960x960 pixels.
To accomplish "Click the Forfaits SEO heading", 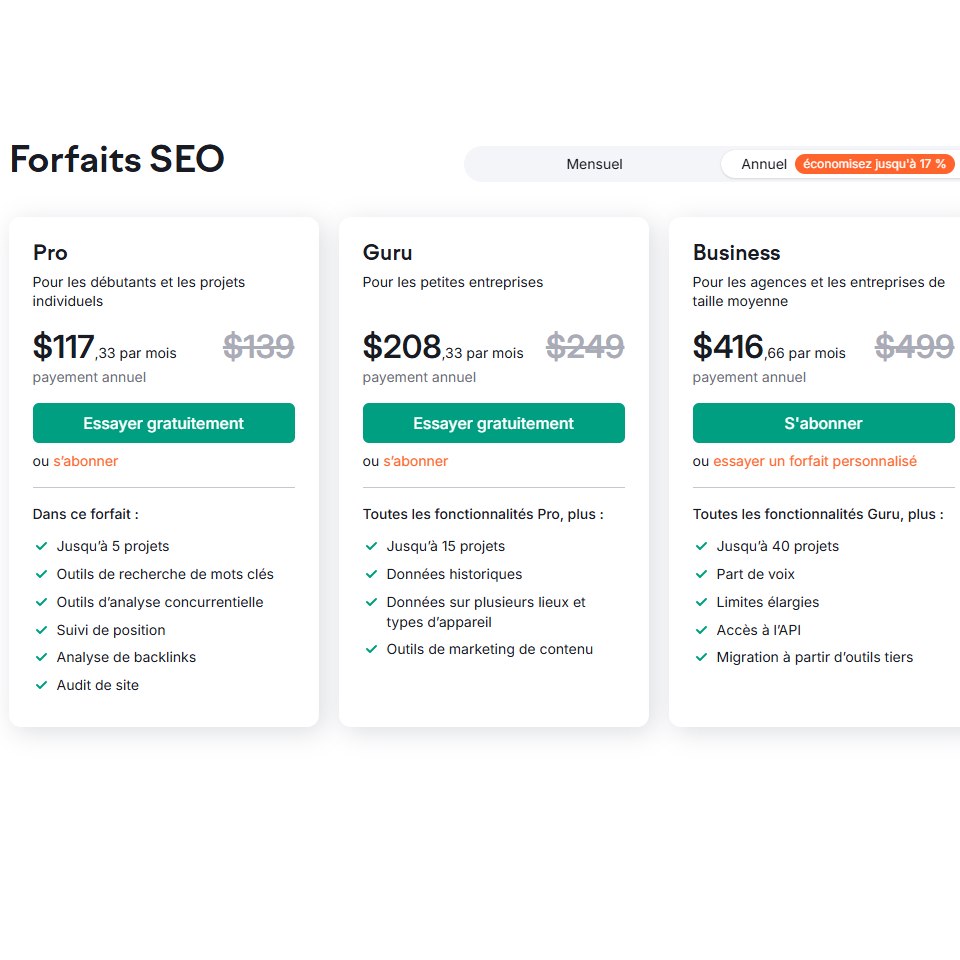I will 118,159.
